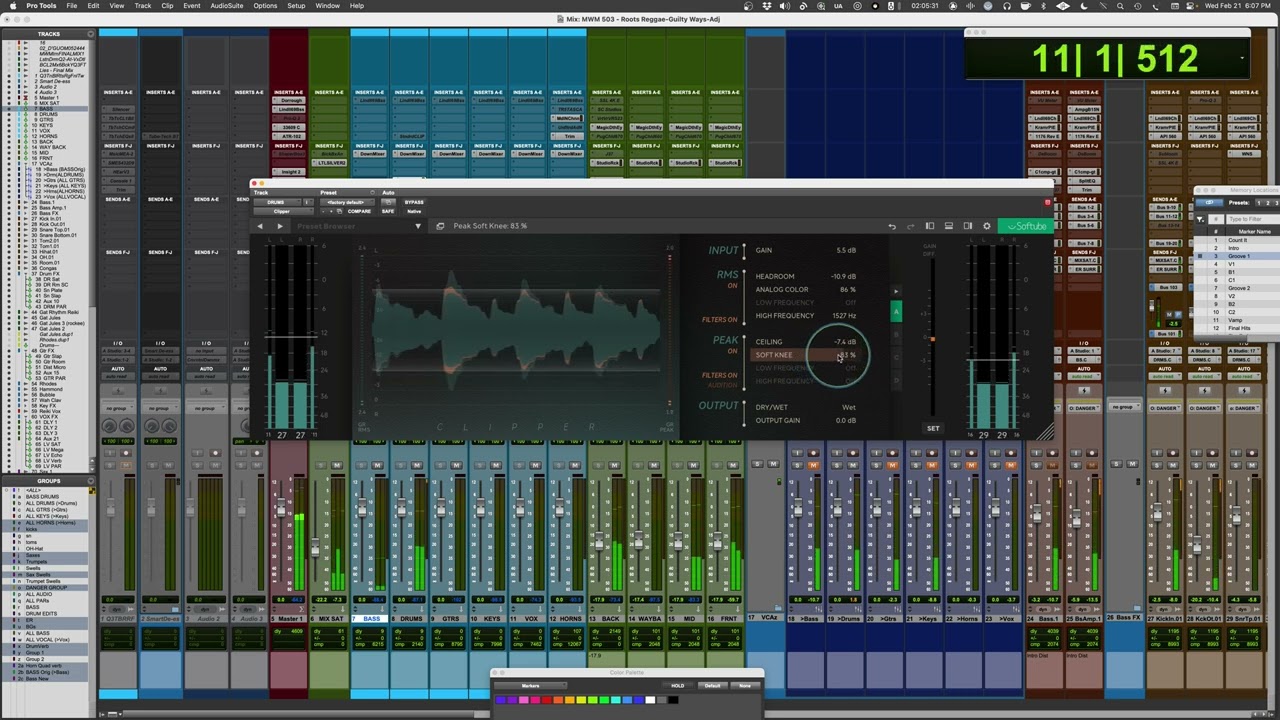This screenshot has width=1280, height=720.
Task: Toggle automation SAFE button
Action: [388, 211]
